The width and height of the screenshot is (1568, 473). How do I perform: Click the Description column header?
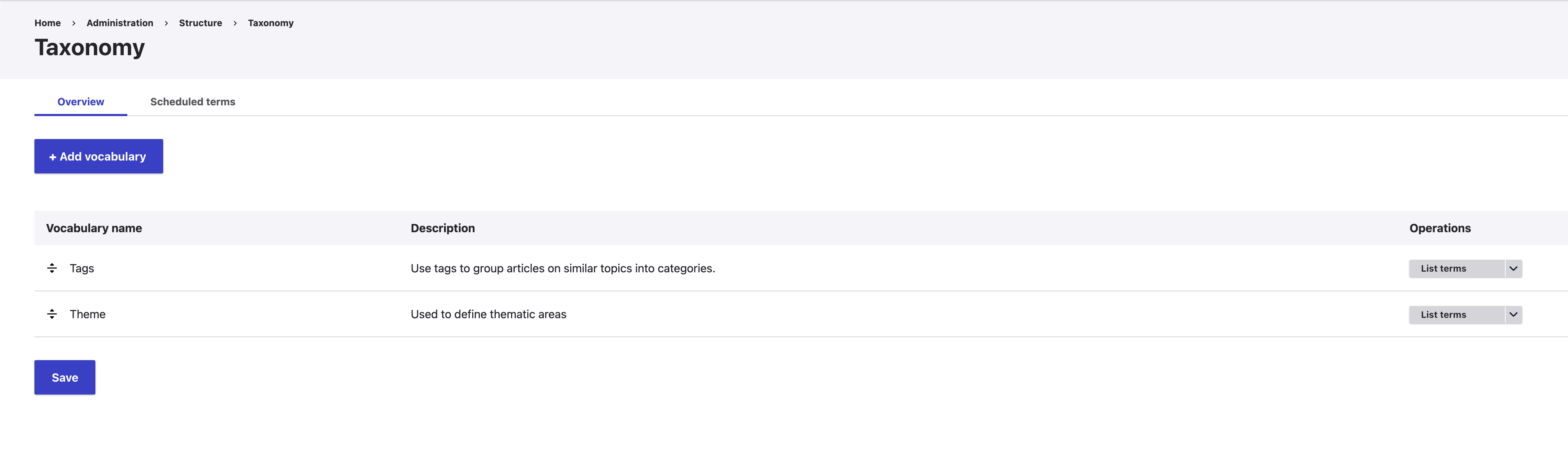(443, 228)
